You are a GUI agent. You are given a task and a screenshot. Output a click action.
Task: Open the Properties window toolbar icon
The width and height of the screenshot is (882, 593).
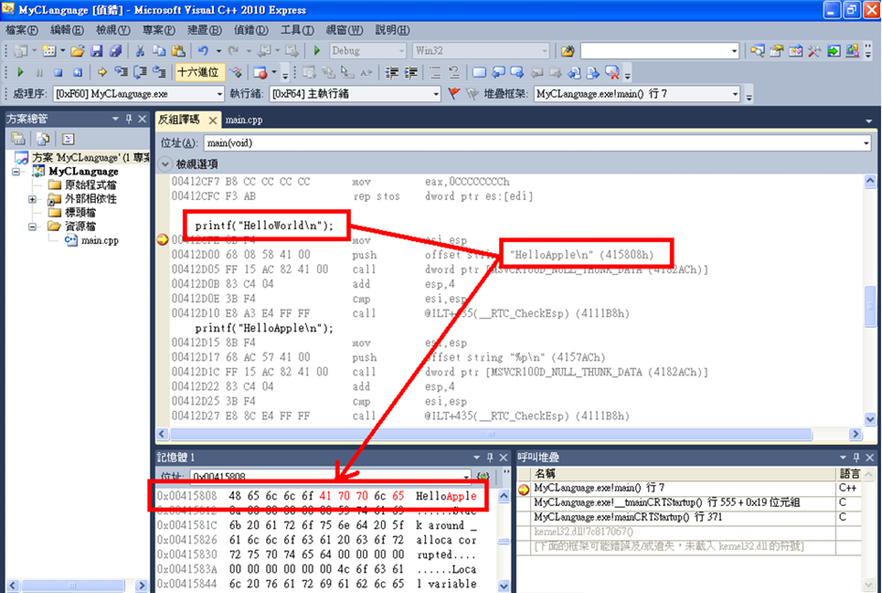[x=776, y=51]
